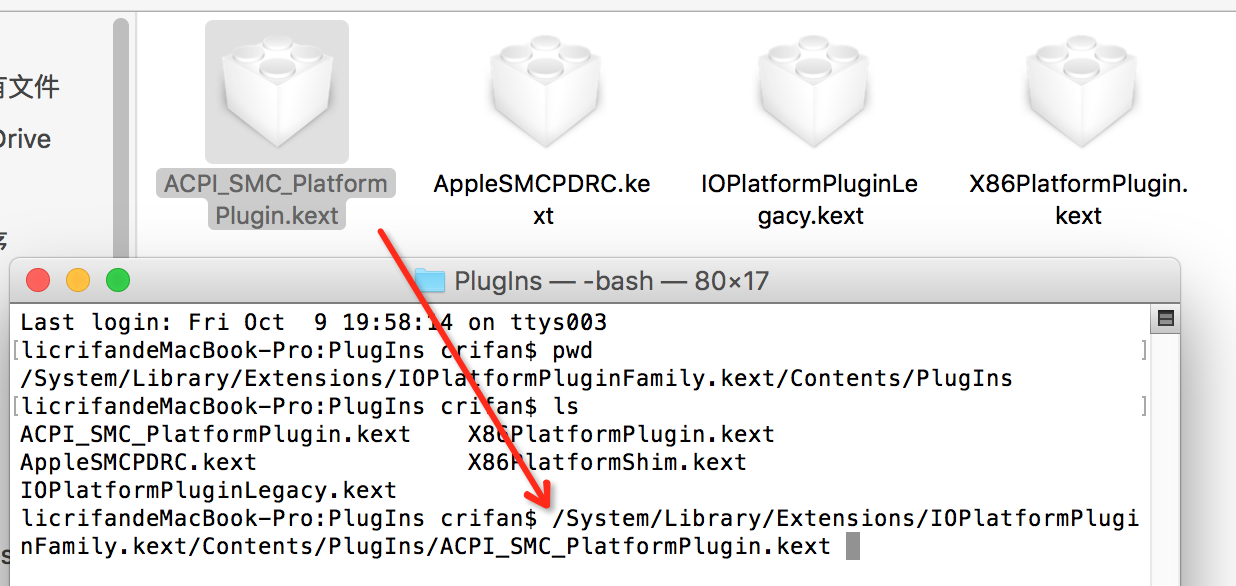Screen dimensions: 1236x586
Task: Click the X86PlatformPlugin.kext file name label
Action: 1078,199
